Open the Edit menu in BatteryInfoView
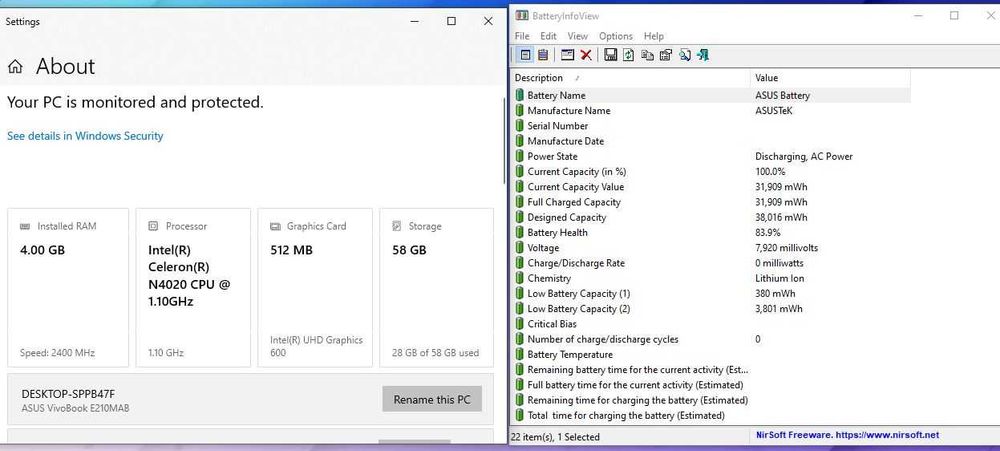1000x451 pixels. pos(548,36)
